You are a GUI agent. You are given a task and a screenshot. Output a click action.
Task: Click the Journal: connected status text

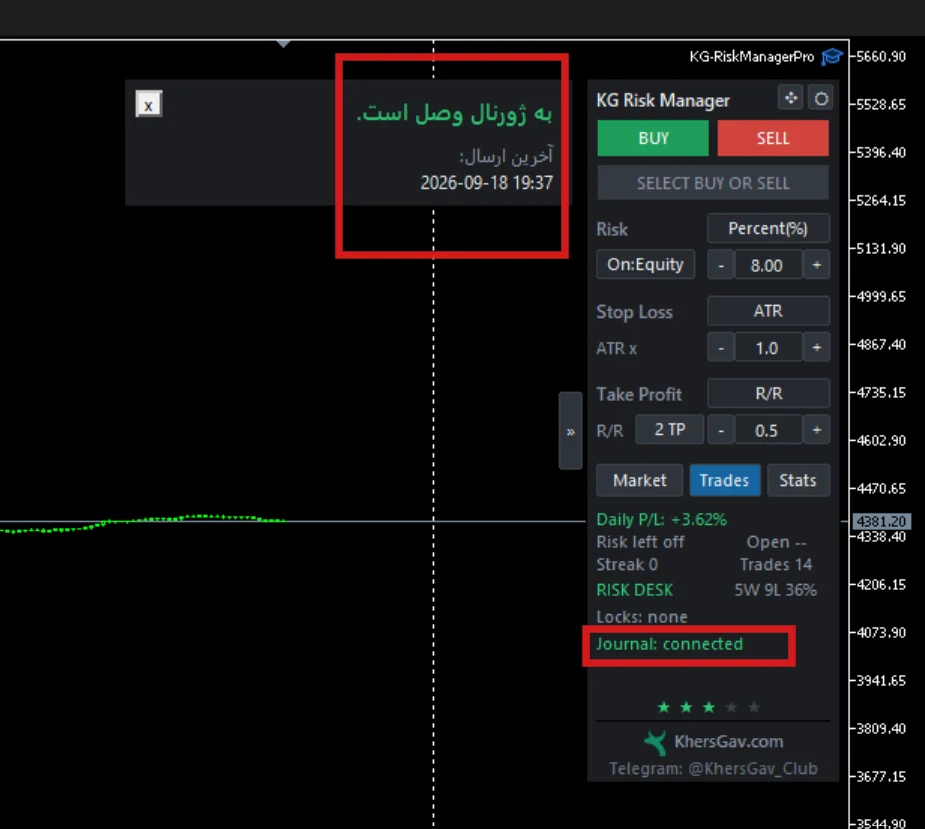669,644
